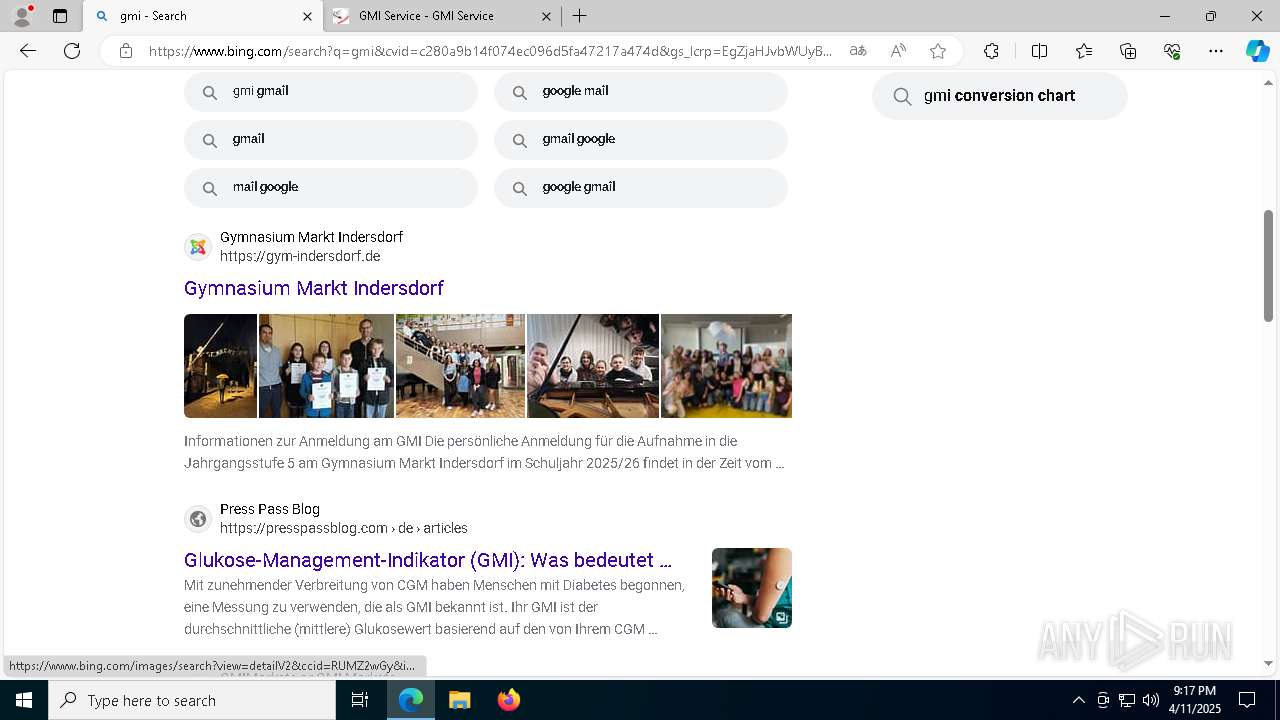Screen dimensions: 1280x720
Task: Open the Extensions puzzle icon
Action: (991, 51)
